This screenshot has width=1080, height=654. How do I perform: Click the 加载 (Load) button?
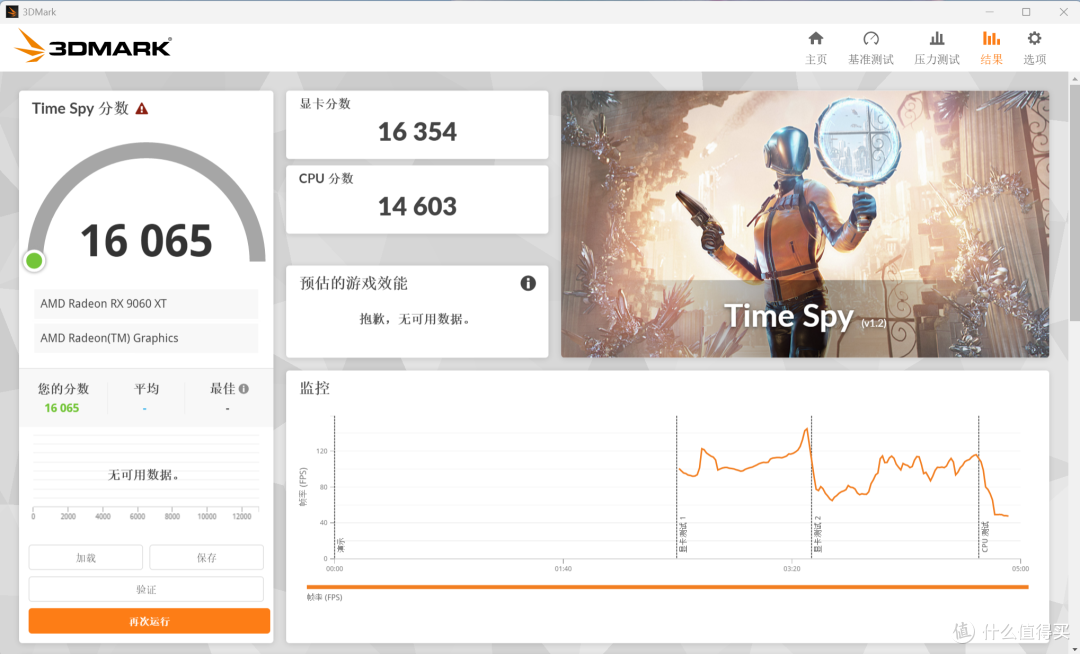(x=85, y=558)
